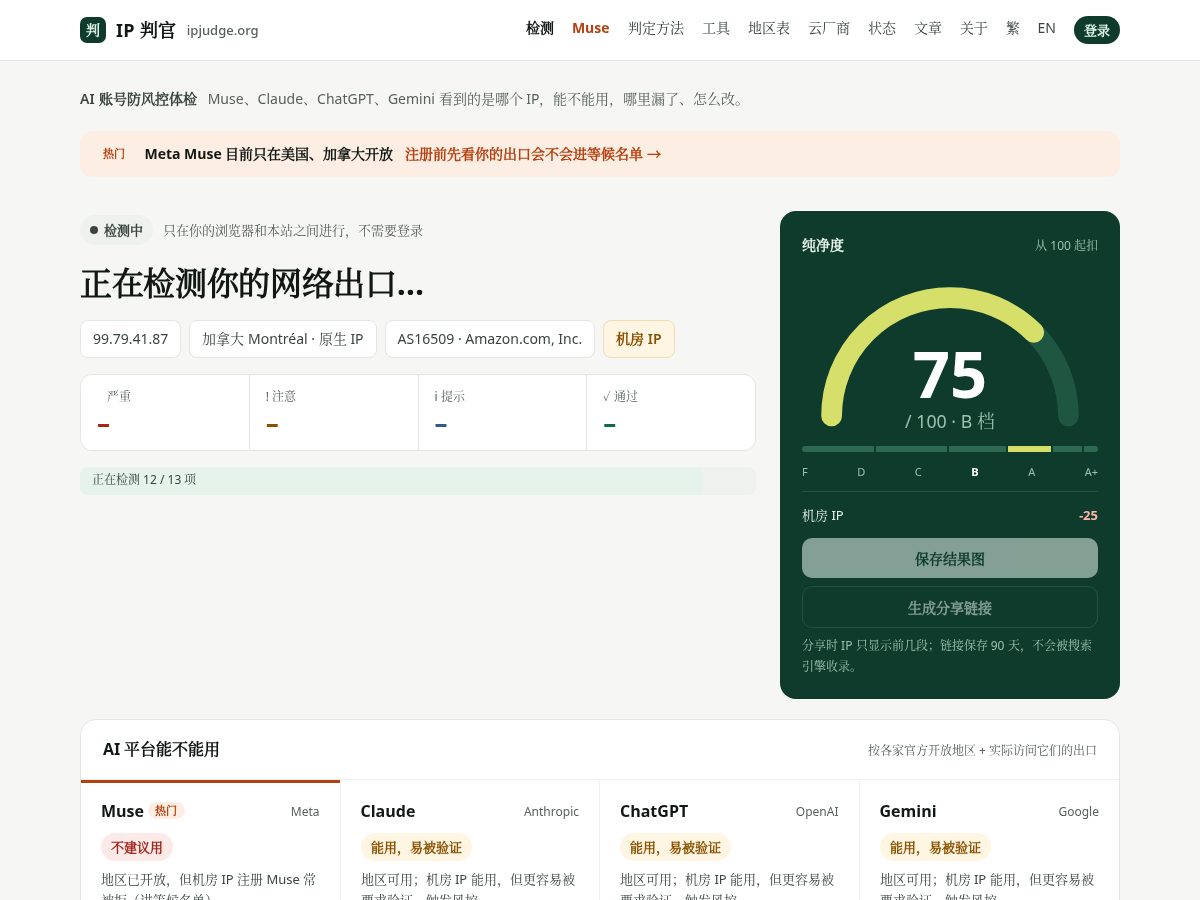This screenshot has height=900, width=1200.
Task: Click the 检测中 status badge
Action: (x=116, y=230)
